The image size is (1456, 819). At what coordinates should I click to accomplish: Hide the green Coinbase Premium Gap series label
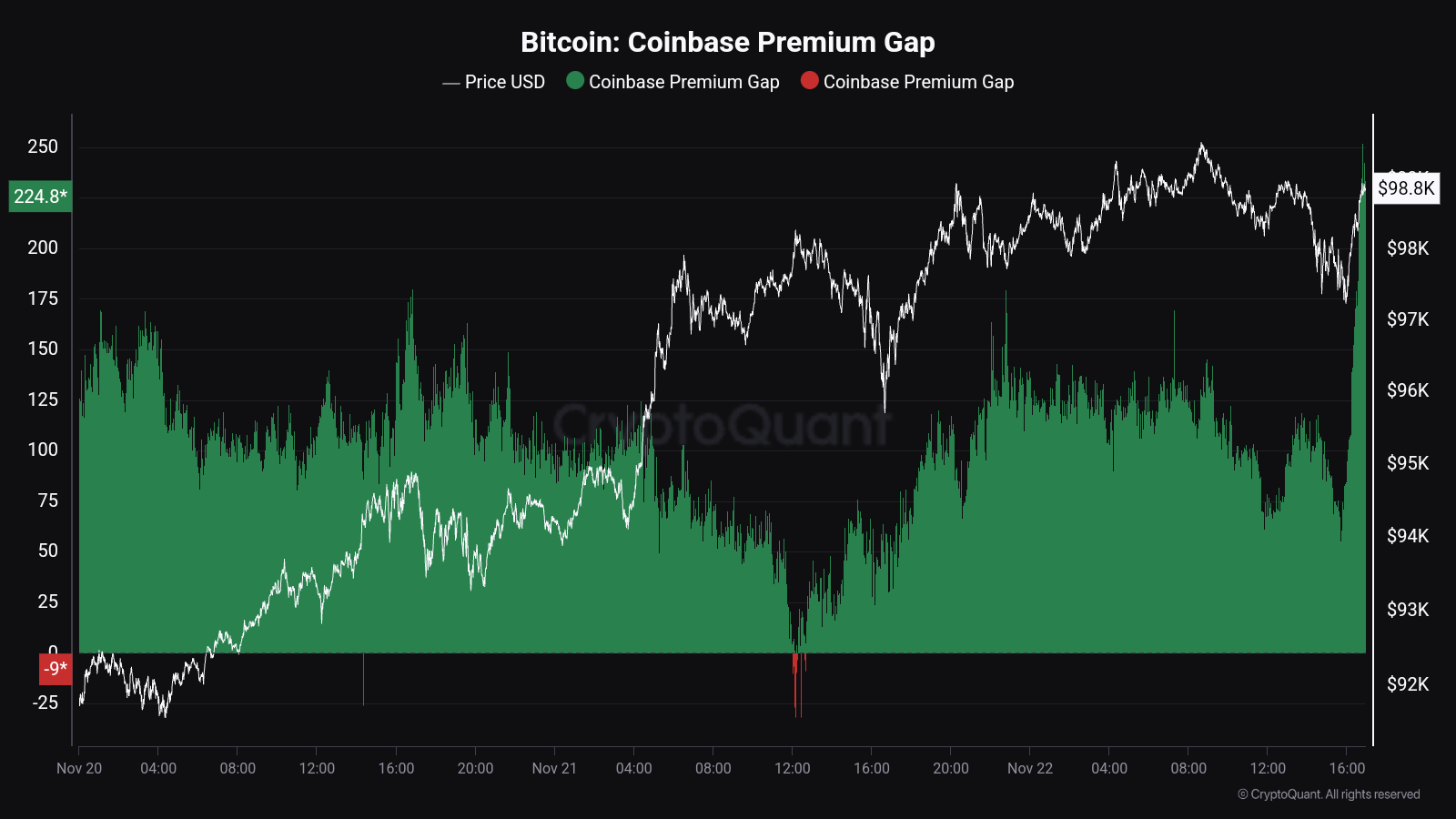(683, 82)
